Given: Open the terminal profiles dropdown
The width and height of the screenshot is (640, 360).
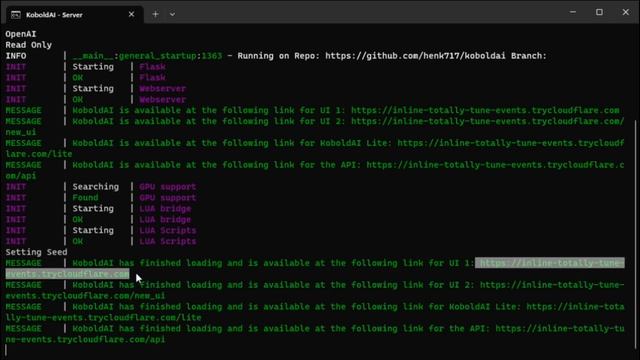Looking at the screenshot, I should point(172,14).
